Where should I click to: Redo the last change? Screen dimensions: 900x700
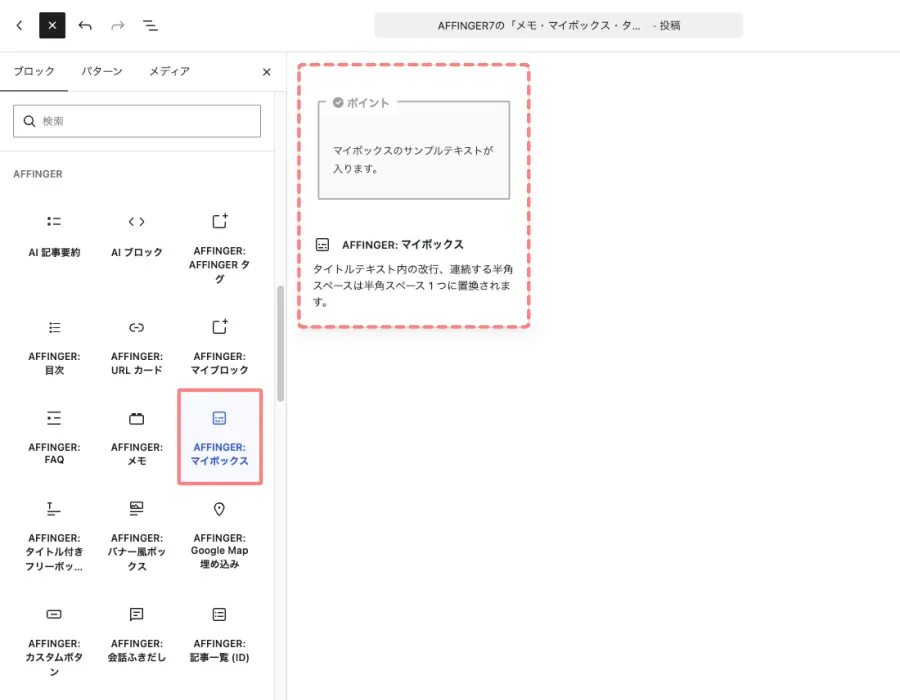(x=118, y=25)
